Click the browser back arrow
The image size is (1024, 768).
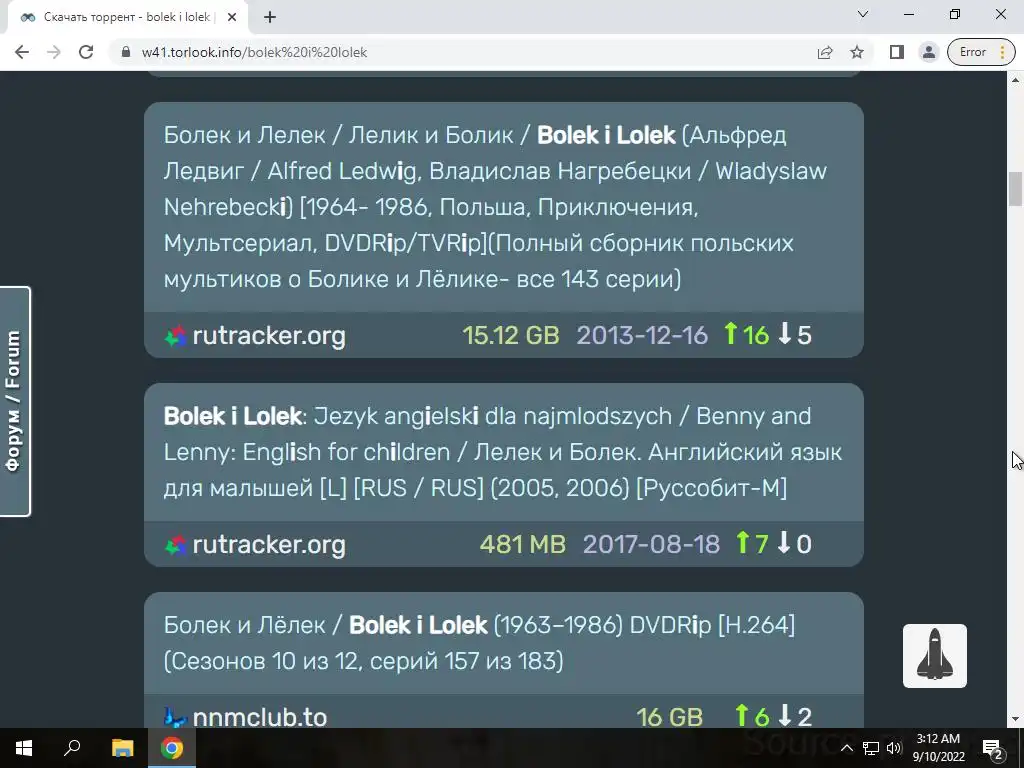point(22,52)
